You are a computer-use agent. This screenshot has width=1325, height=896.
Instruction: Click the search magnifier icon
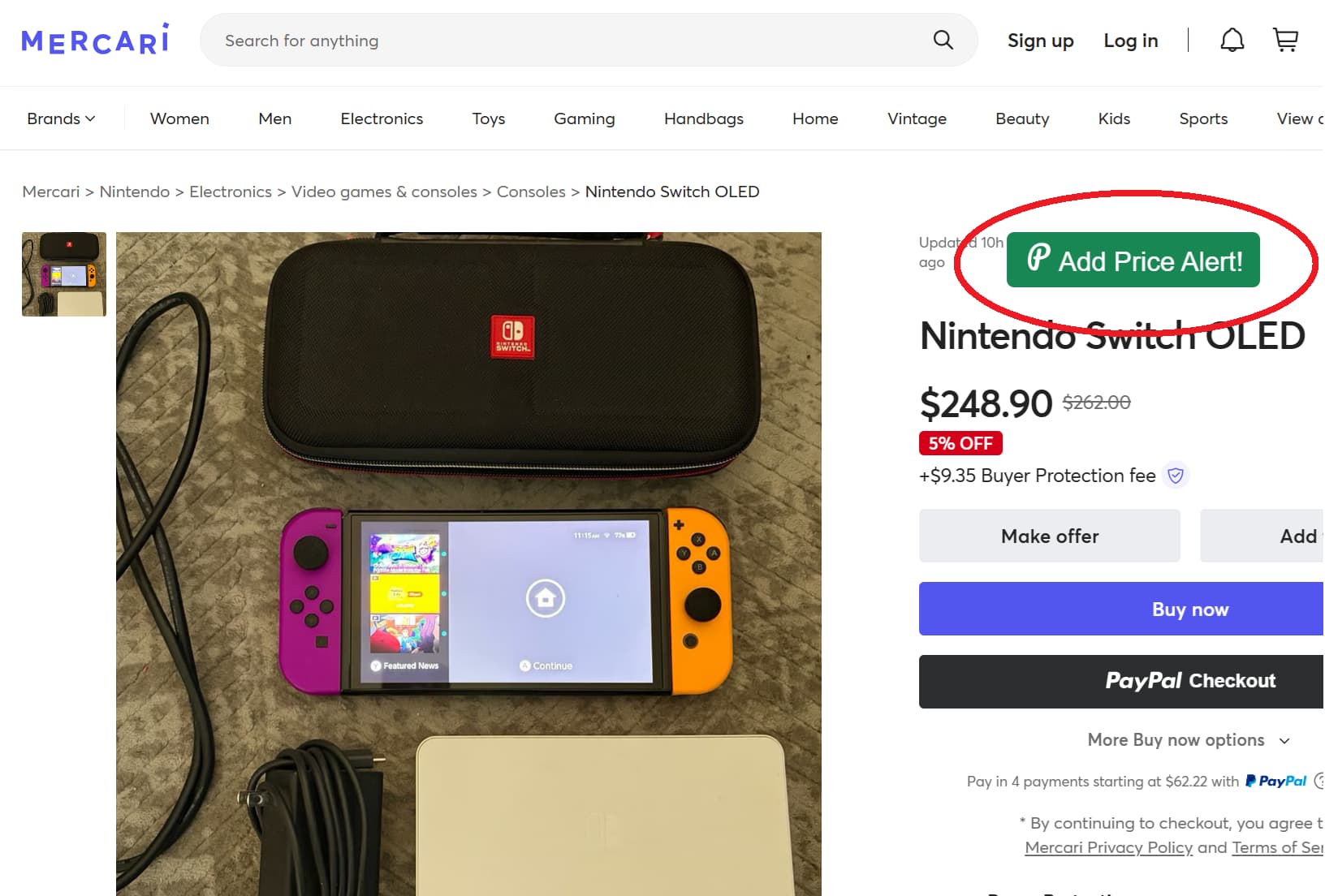943,40
